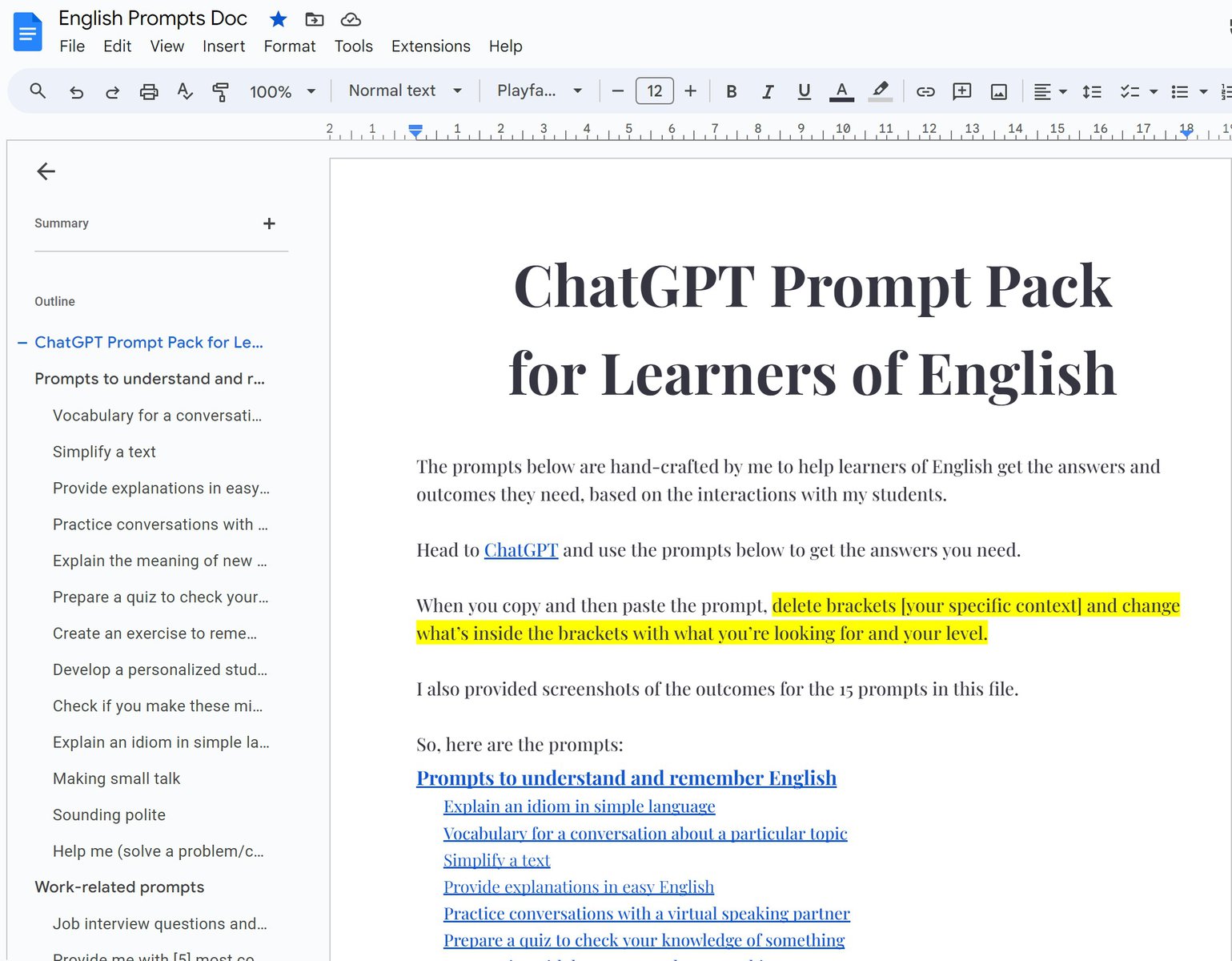Screen dimensions: 1232x961
Task: Check the cloud saved status icon
Action: [351, 18]
